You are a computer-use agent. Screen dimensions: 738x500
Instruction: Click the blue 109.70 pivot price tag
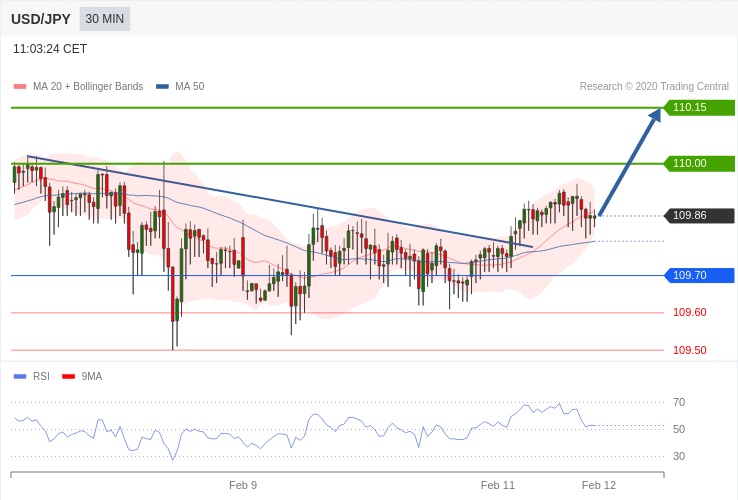click(x=699, y=276)
